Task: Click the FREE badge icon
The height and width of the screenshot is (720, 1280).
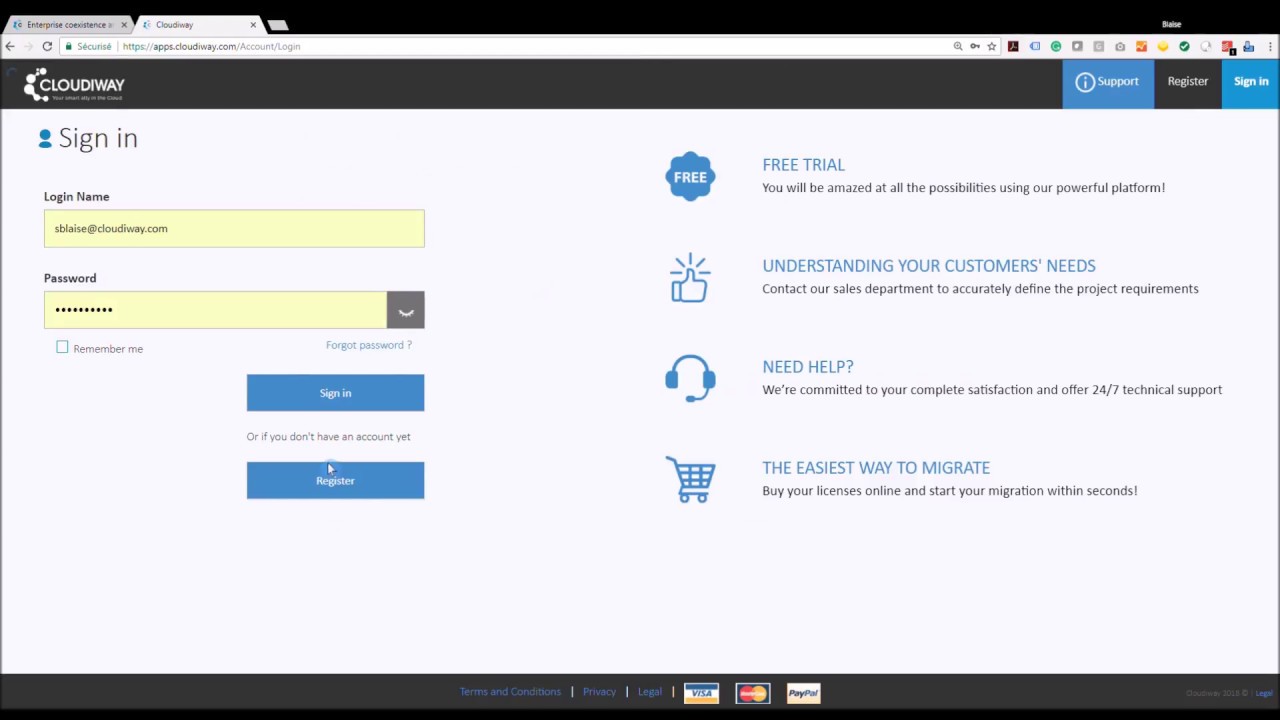Action: click(x=690, y=177)
